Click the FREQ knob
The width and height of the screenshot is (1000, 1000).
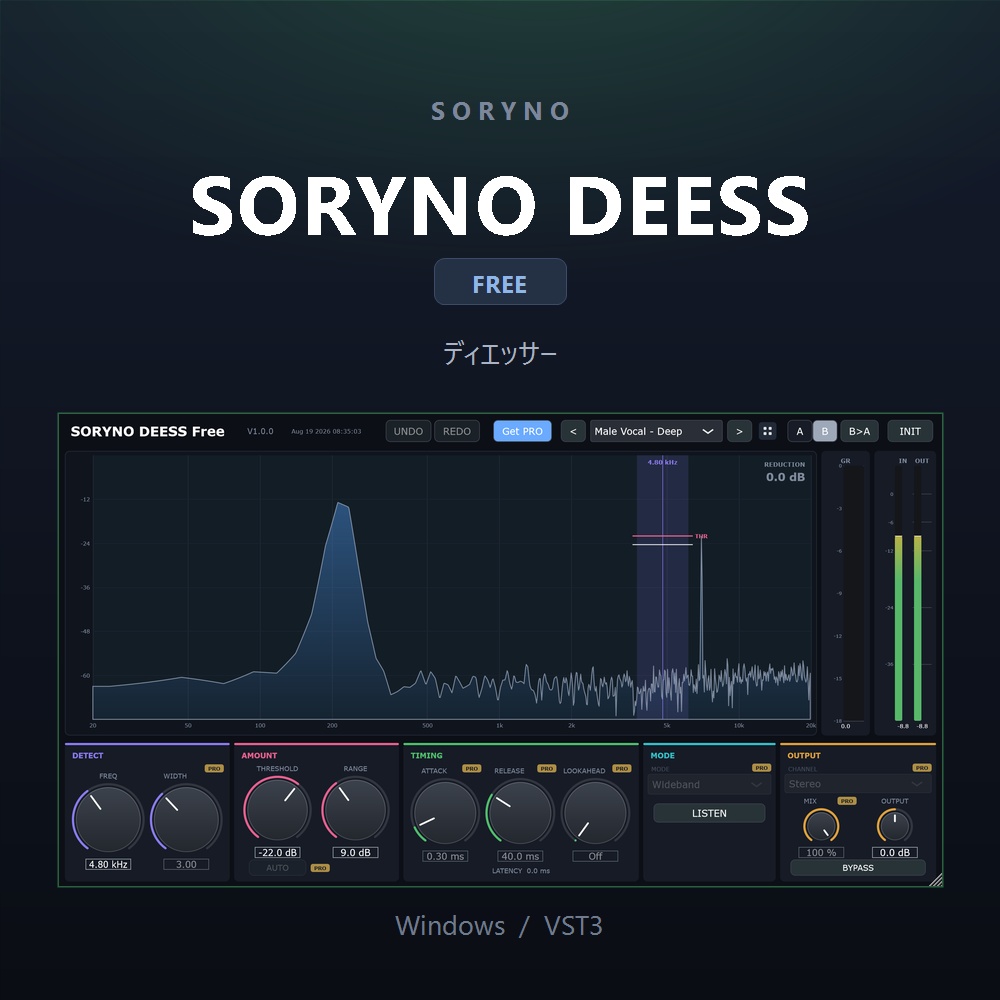(x=108, y=819)
